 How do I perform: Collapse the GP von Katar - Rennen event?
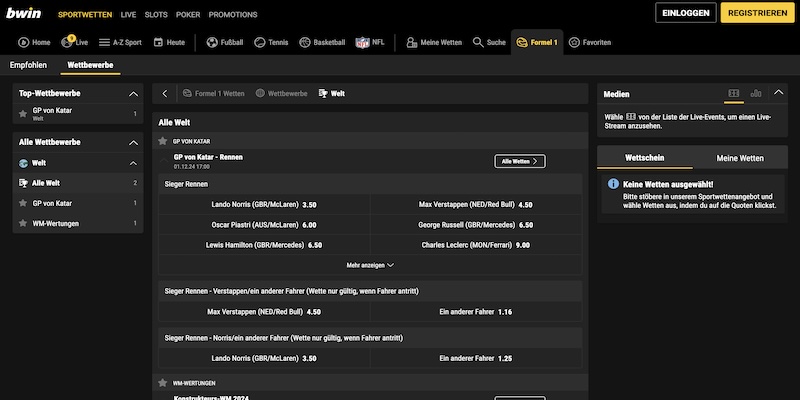(x=164, y=161)
